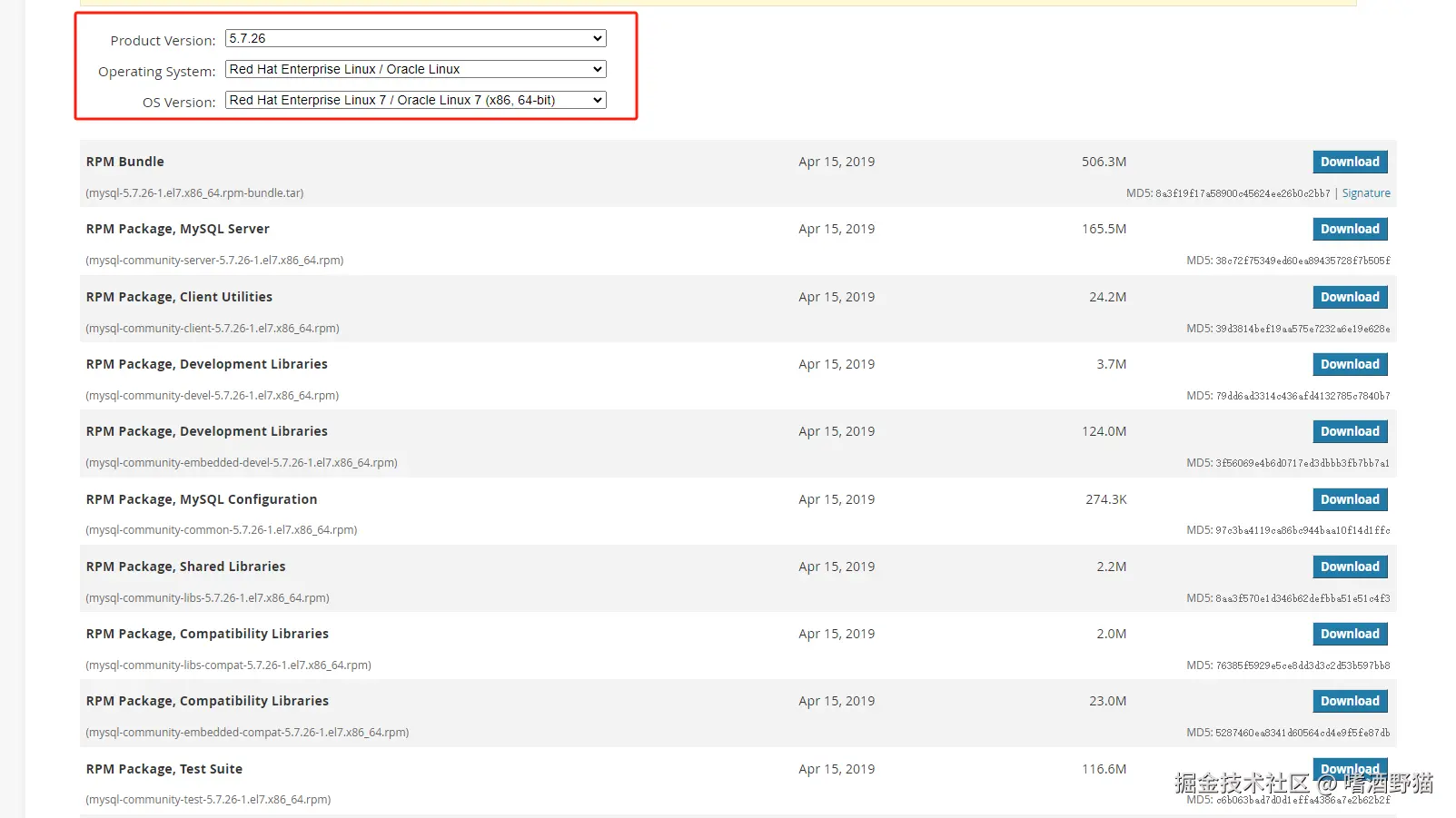
Task: Click the 165.5M file size
Action: point(1104,229)
